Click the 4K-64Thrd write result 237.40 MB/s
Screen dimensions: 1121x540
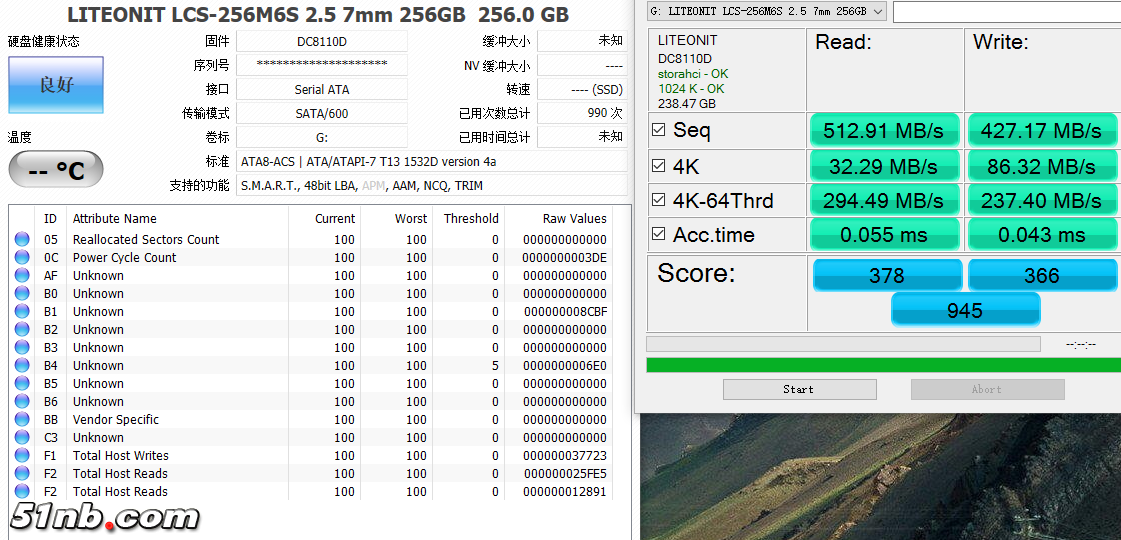pos(1042,201)
